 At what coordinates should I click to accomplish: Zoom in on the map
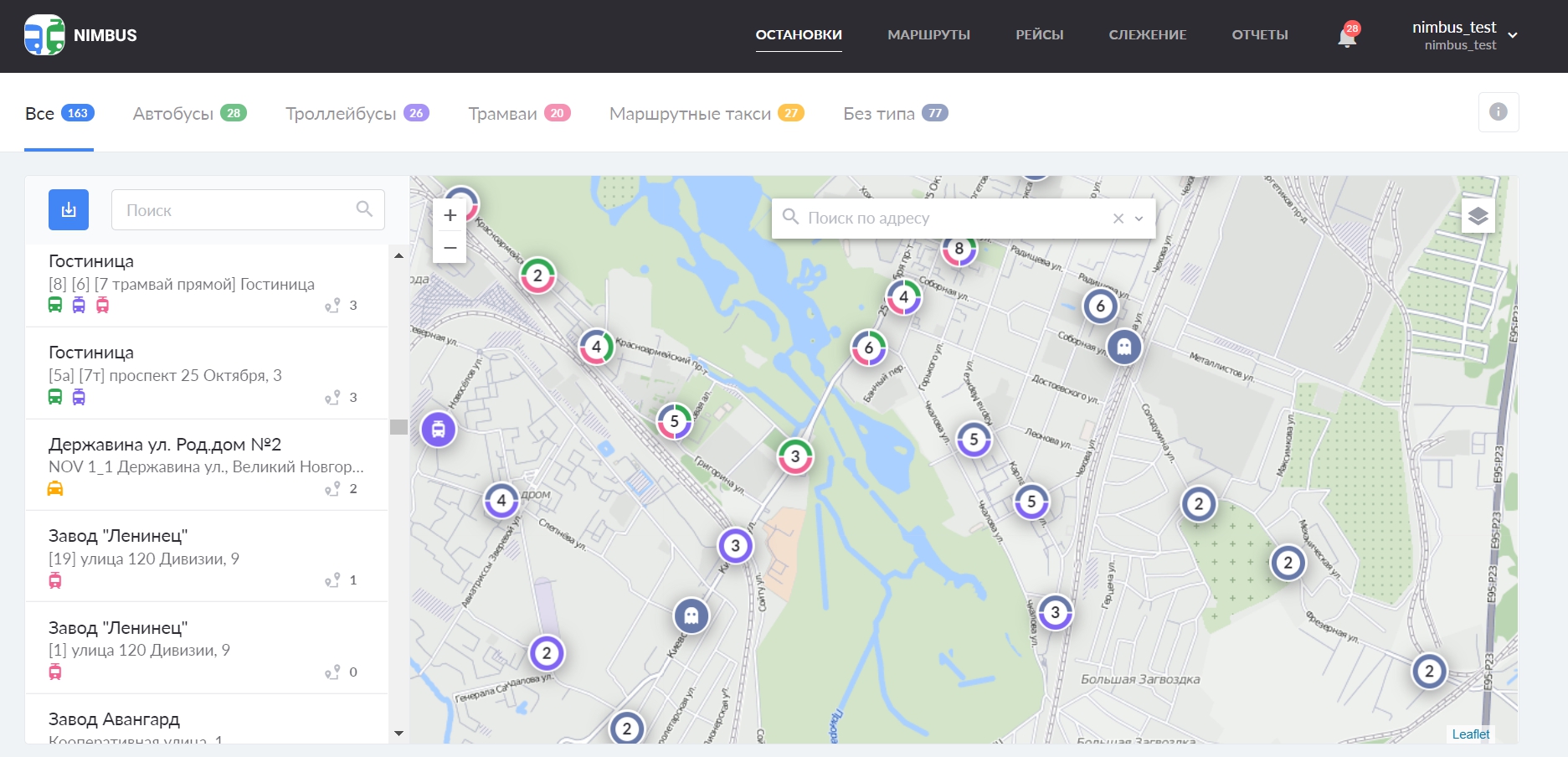point(450,215)
